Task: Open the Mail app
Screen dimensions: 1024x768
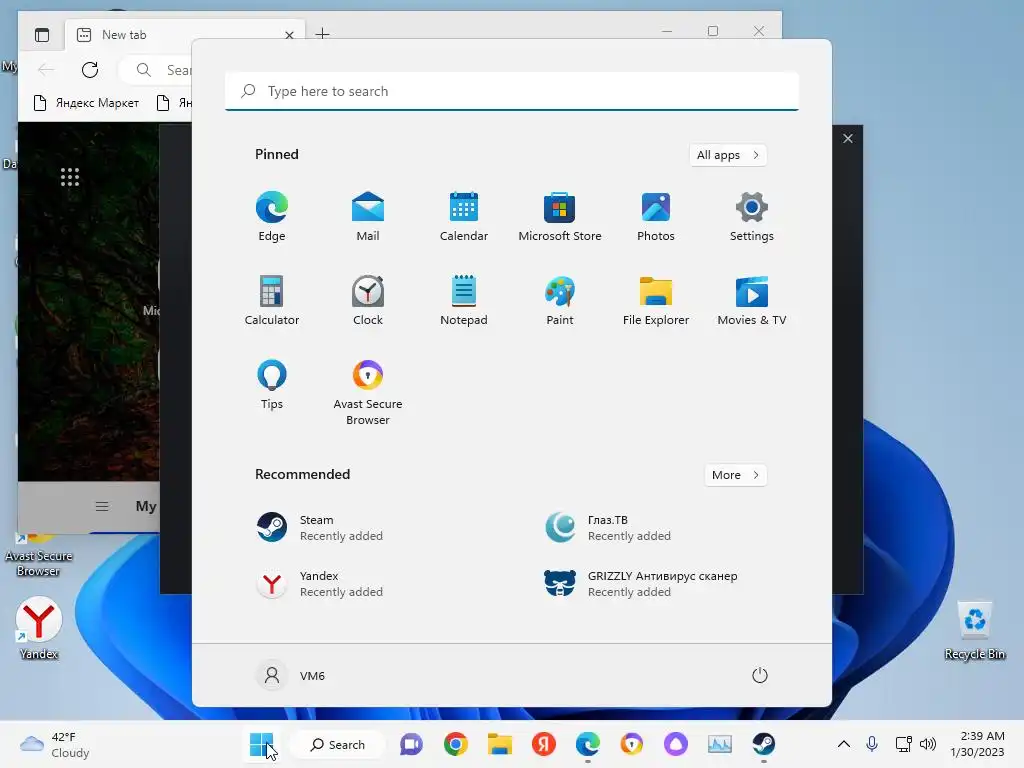Action: coord(368,217)
